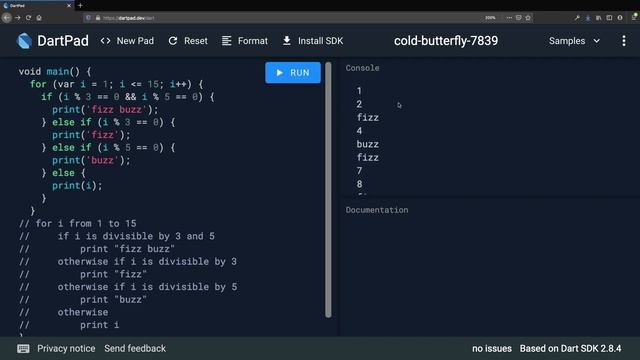This screenshot has height=360, width=640.
Task: Click the comment 'otherwise if i is divisible by 5'
Action: (147, 287)
